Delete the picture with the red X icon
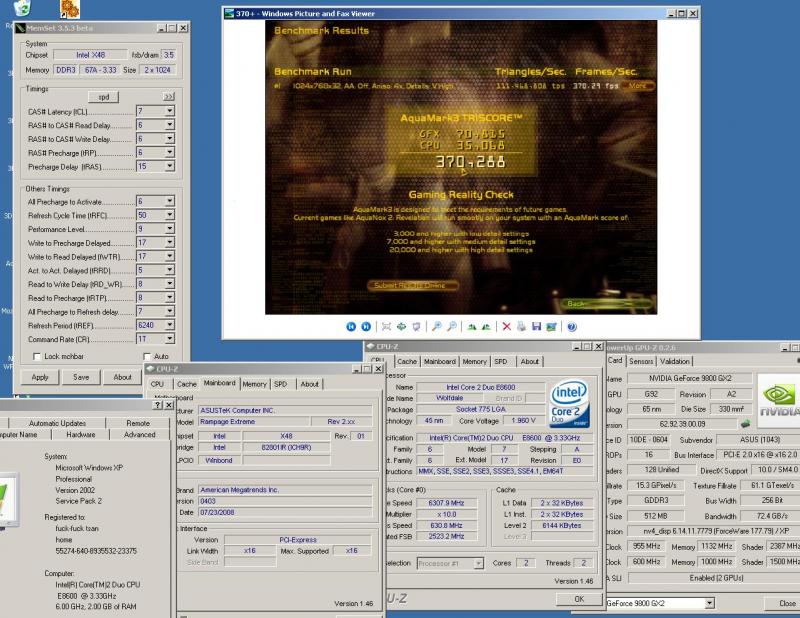 click(506, 327)
